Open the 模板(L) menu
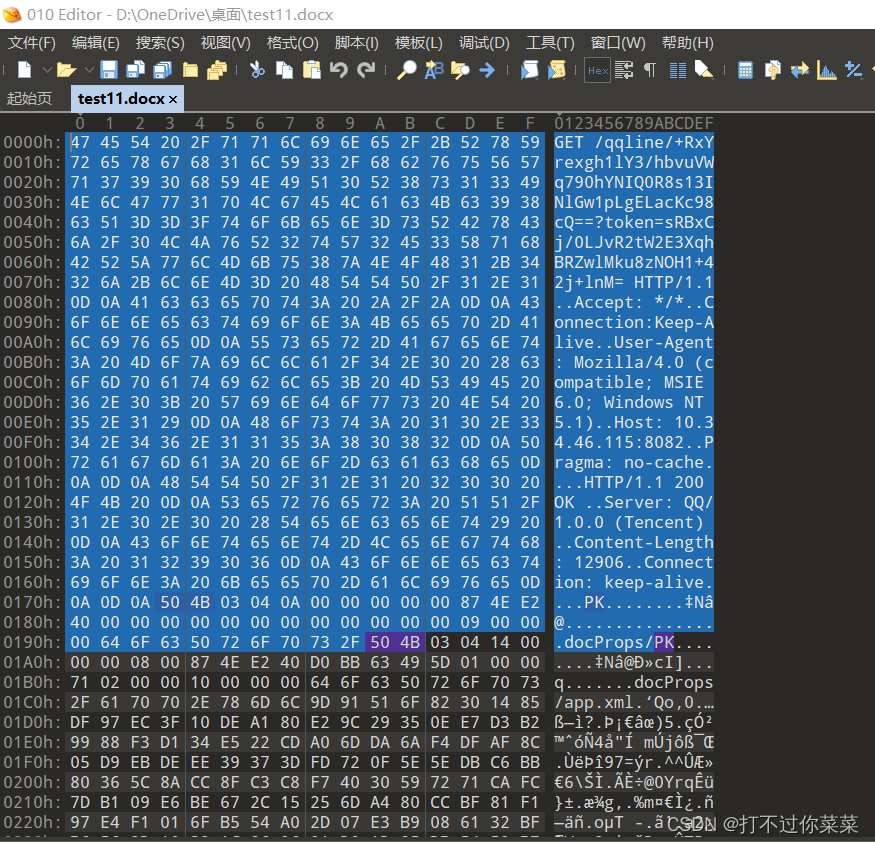The width and height of the screenshot is (875, 844). point(419,43)
